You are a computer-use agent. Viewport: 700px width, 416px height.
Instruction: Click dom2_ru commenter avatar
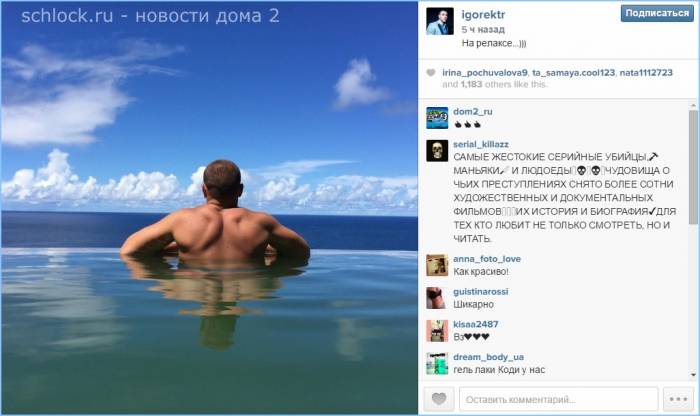pos(437,118)
